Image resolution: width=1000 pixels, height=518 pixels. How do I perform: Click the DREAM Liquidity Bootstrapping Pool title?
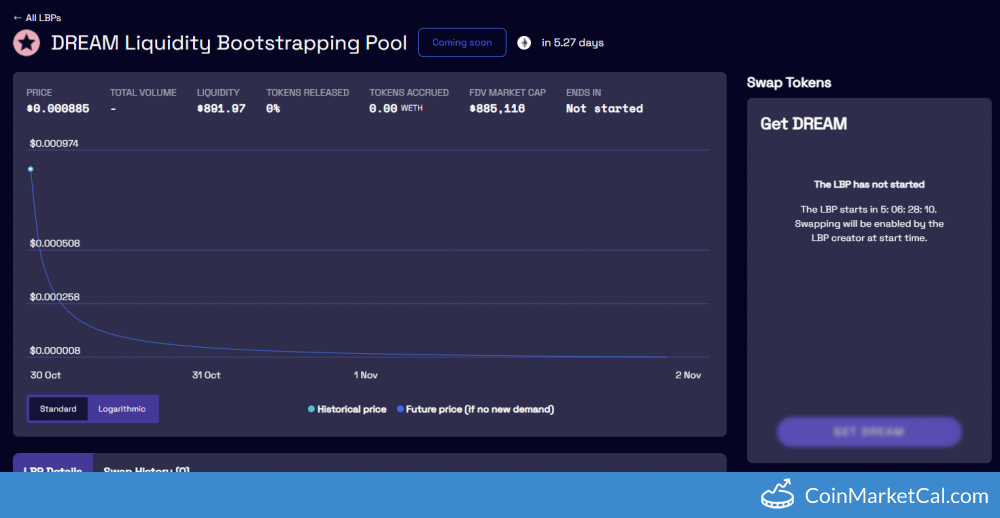[x=229, y=43]
